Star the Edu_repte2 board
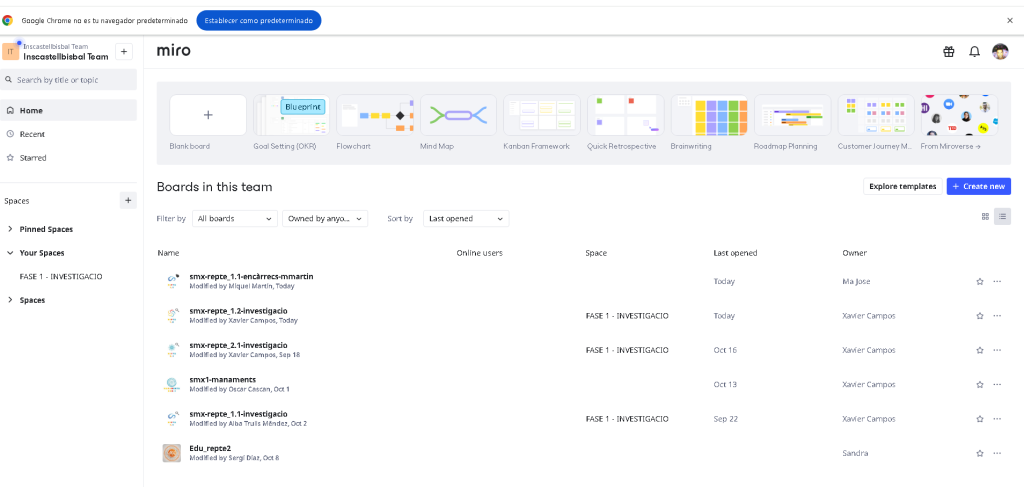The width and height of the screenshot is (1024, 487). [x=980, y=454]
